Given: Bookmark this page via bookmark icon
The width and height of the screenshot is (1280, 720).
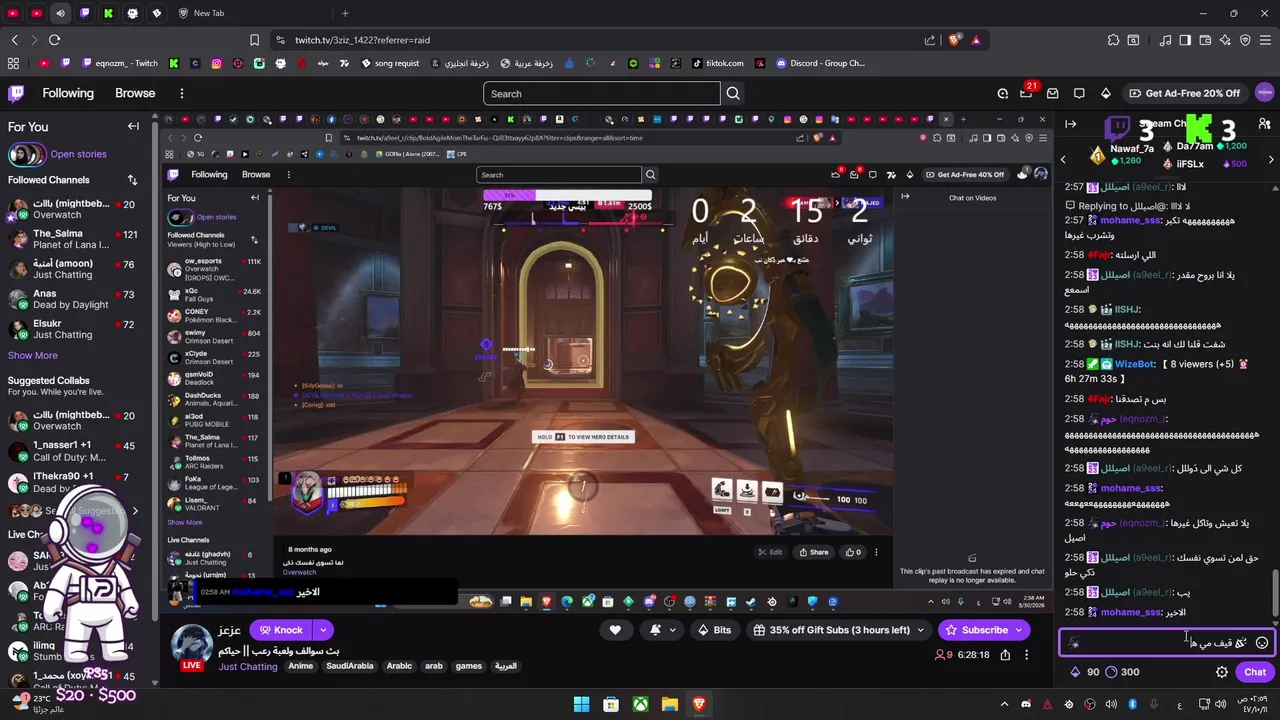Looking at the screenshot, I should [254, 40].
